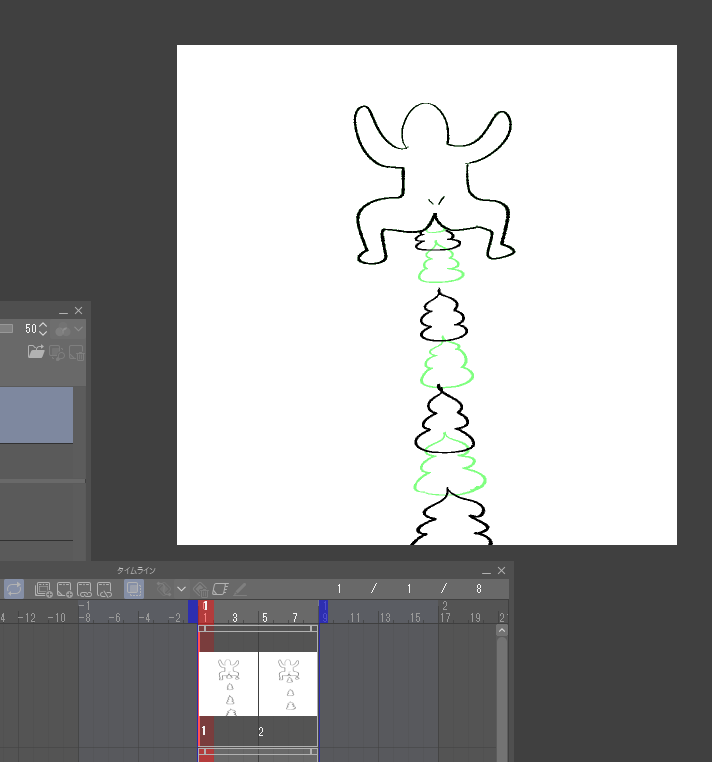The height and width of the screenshot is (762, 712).
Task: Click the greyed-out pencil icon in the timeline toolbar
Action: coord(240,589)
